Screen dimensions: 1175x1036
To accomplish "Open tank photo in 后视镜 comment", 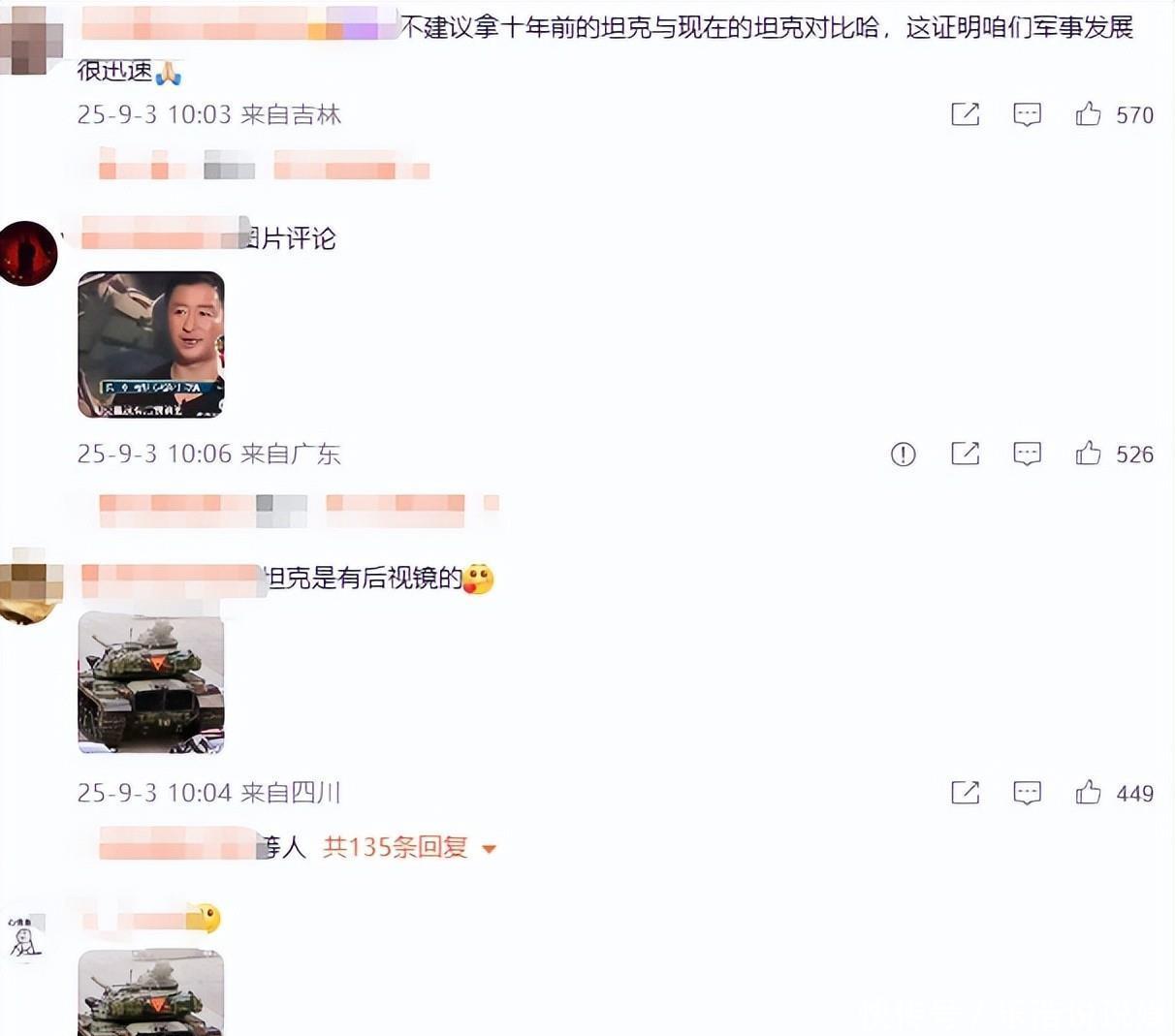I will click(151, 682).
